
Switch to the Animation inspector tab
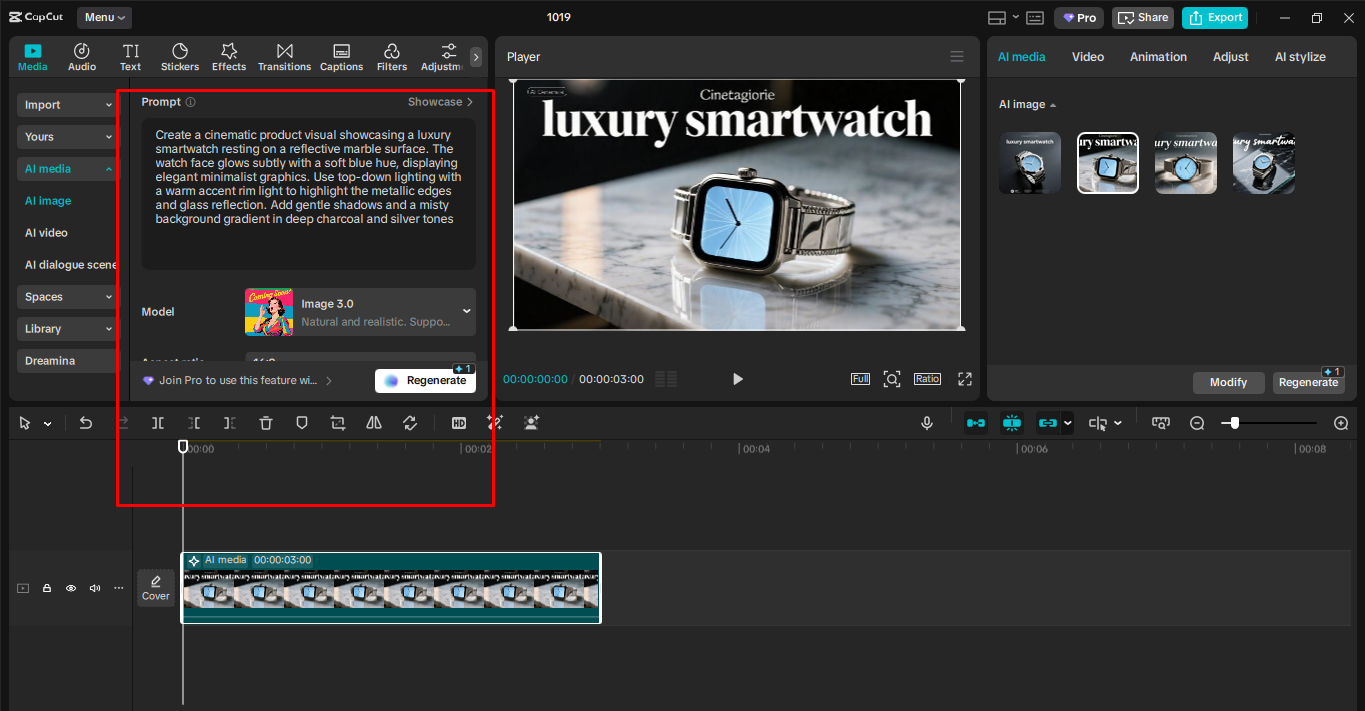tap(1158, 57)
